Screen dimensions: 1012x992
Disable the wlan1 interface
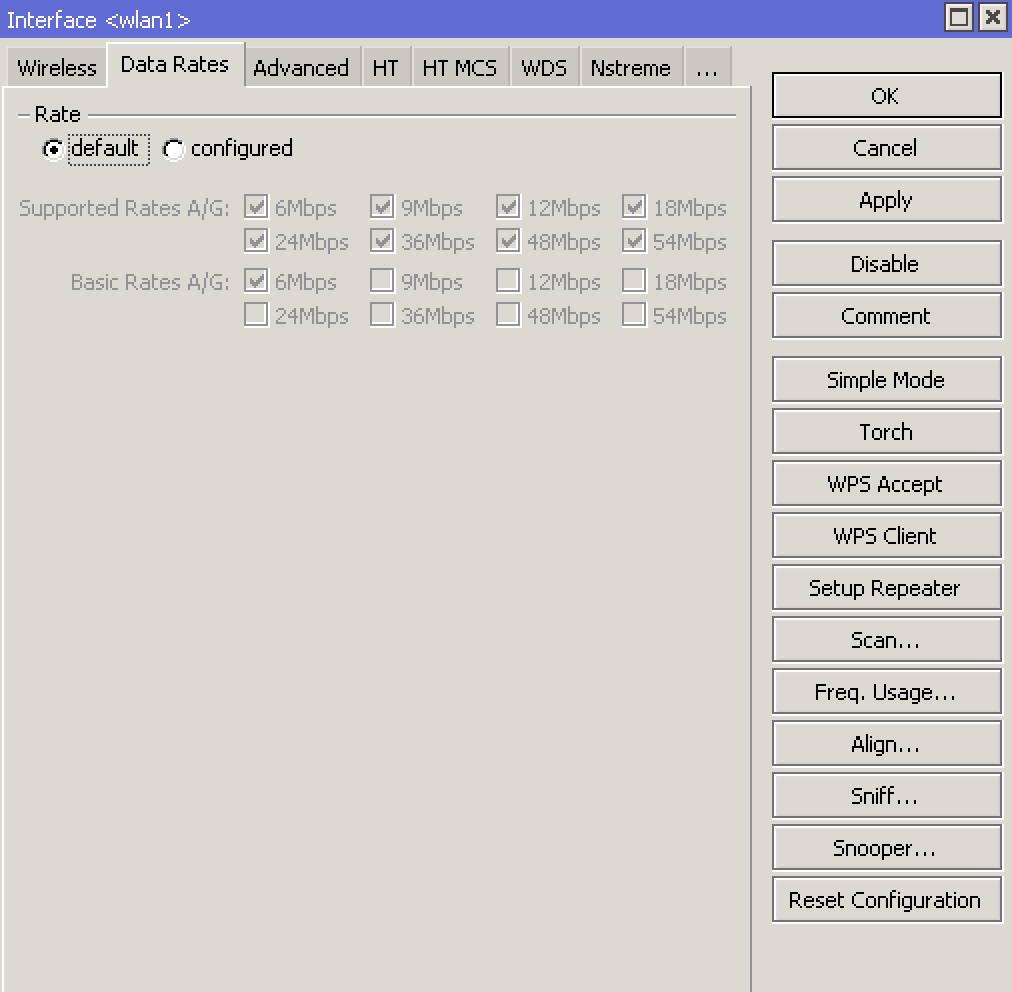point(885,263)
